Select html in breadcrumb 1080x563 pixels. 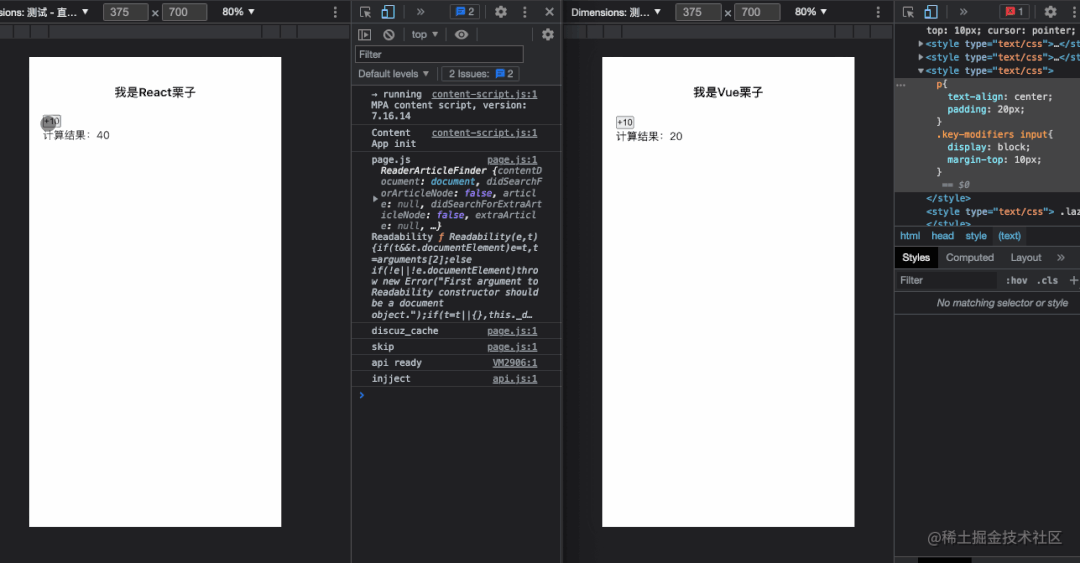910,236
